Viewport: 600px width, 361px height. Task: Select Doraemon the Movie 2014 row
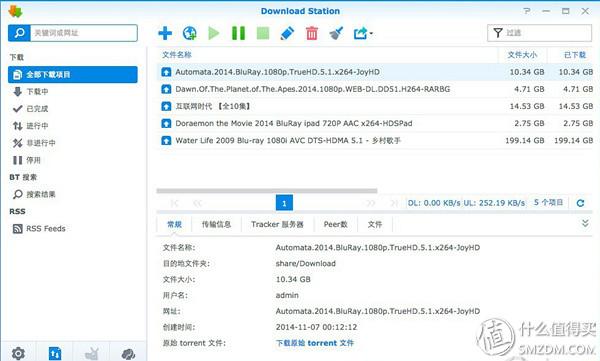(375, 123)
